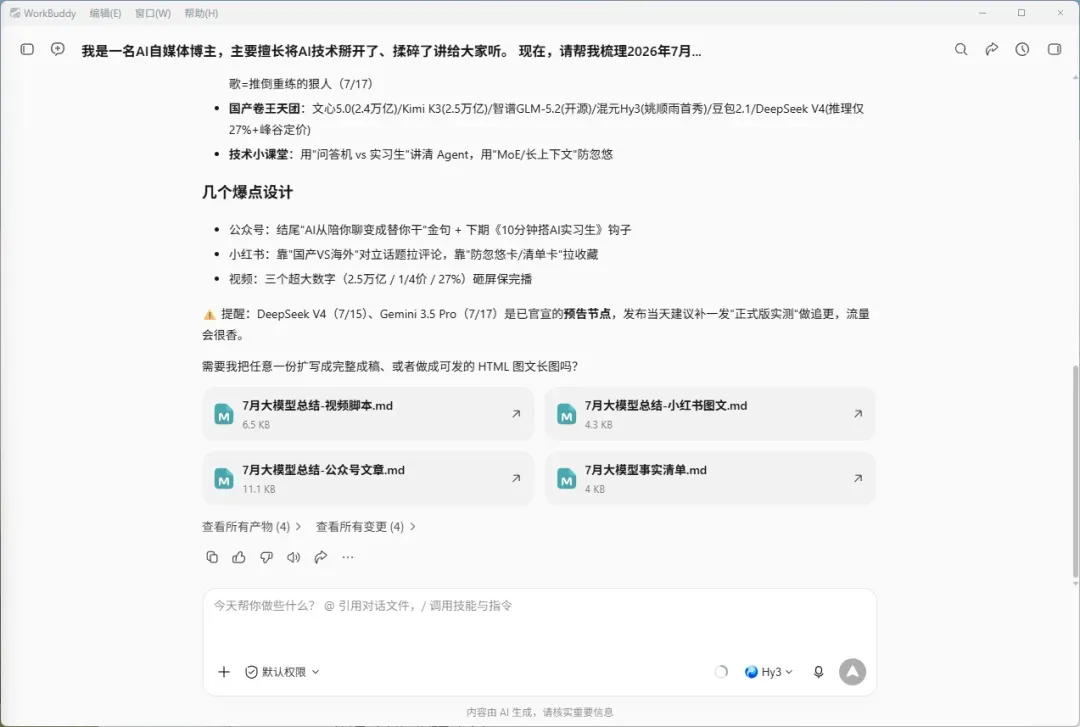Click the WorkBuddy app logo icon

14,13
